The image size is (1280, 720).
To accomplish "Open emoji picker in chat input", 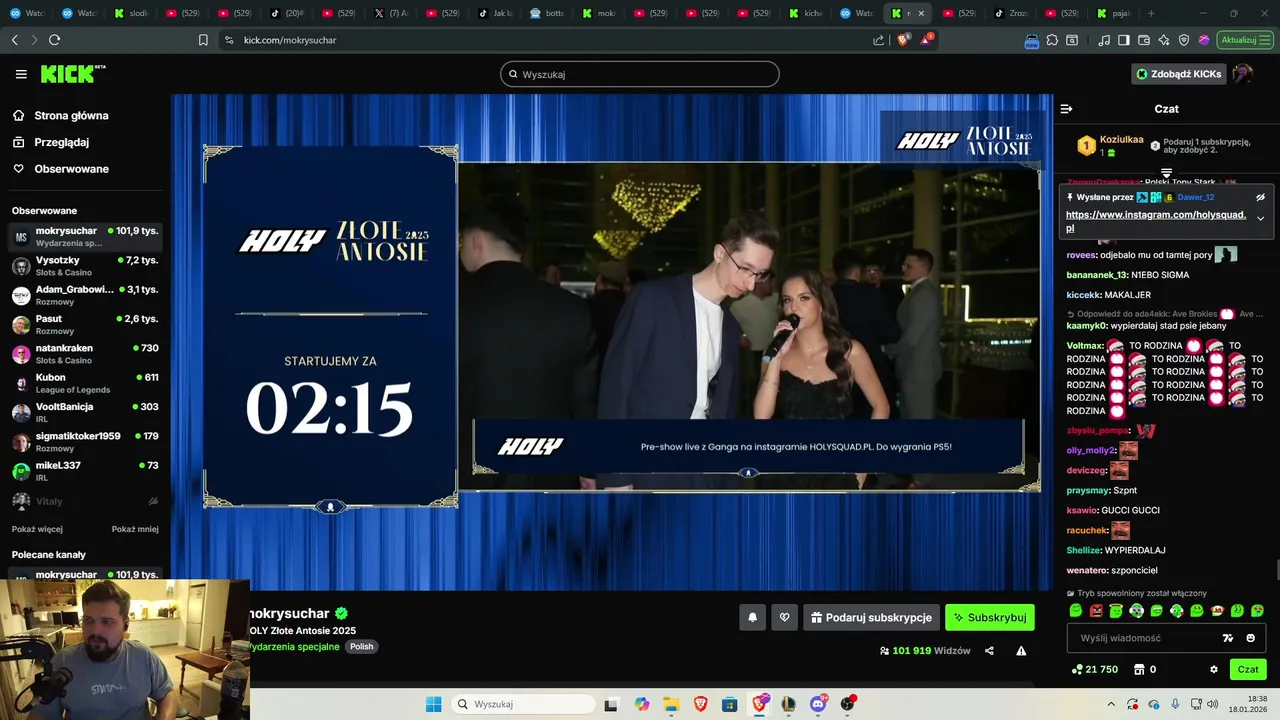I will pyautogui.click(x=1250, y=638).
